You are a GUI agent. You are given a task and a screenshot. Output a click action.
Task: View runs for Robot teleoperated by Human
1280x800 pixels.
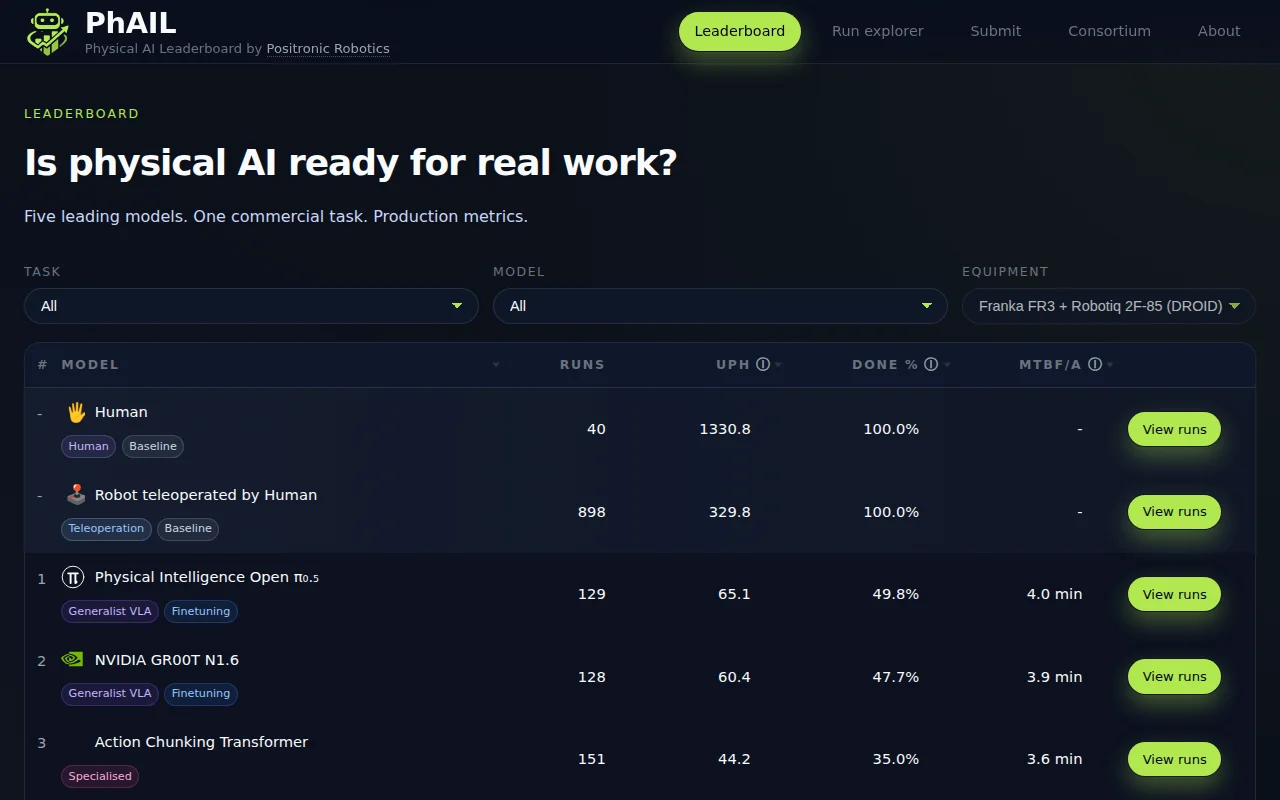1174,512
